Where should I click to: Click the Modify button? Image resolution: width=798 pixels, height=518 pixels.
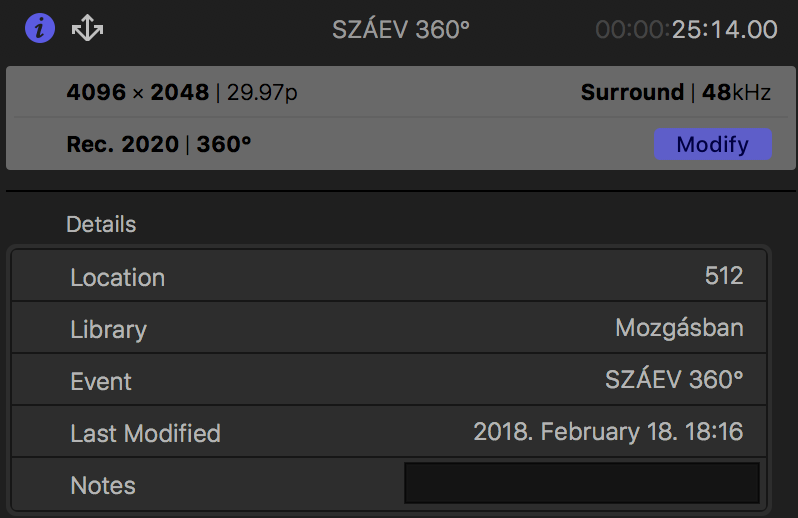(x=712, y=144)
